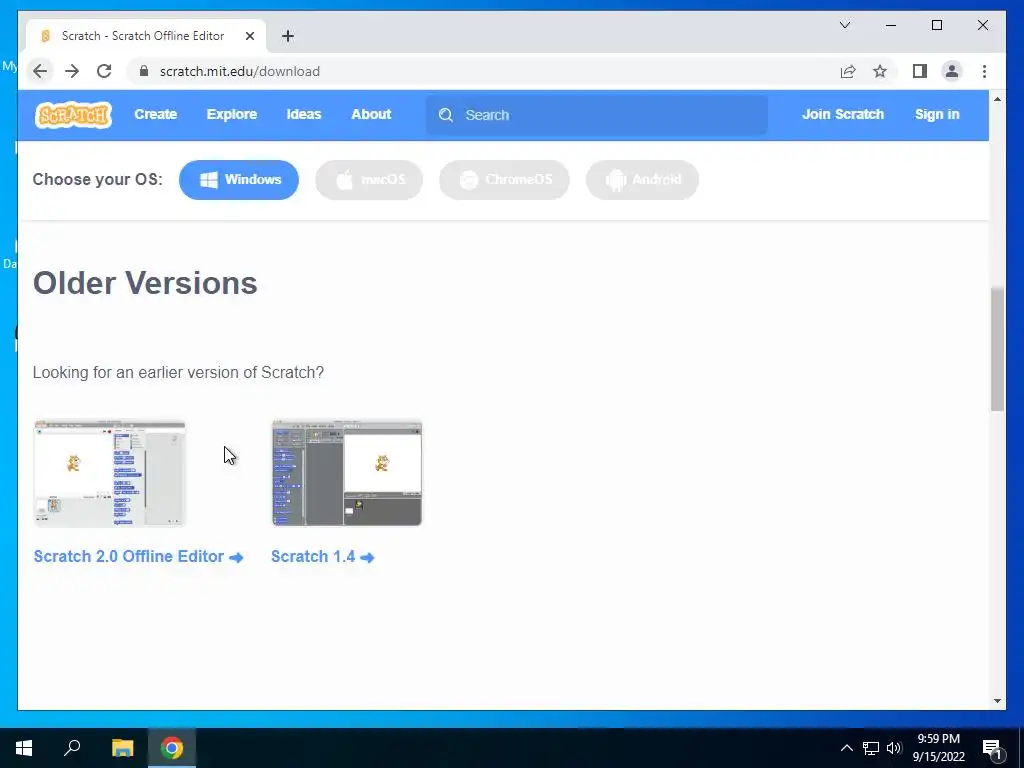Click the network tray icon
The image size is (1024, 768).
[x=871, y=748]
